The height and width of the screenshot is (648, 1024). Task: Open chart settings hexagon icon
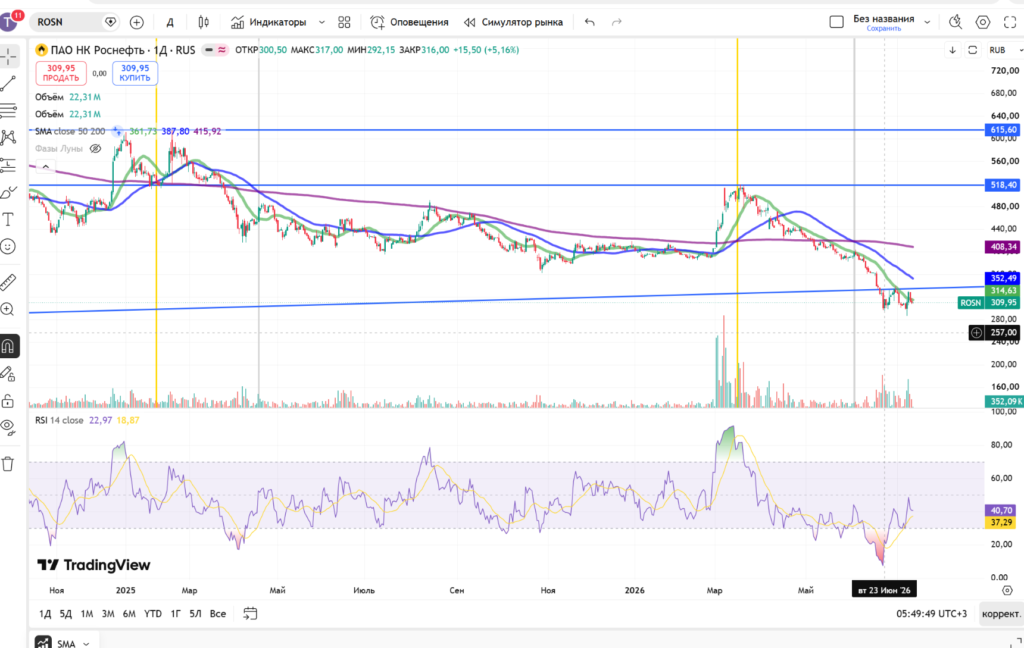coord(983,22)
